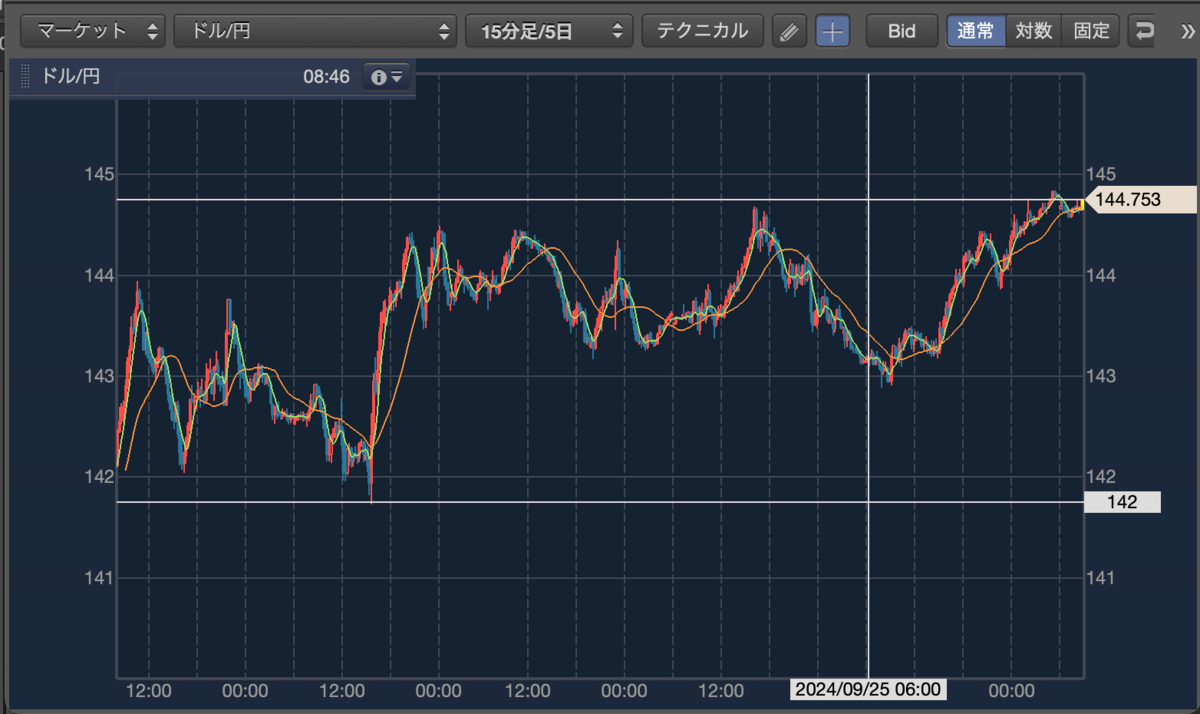The height and width of the screenshot is (714, 1200).
Task: Click the 2024/09/25 06:00 date marker
Action: [868, 690]
